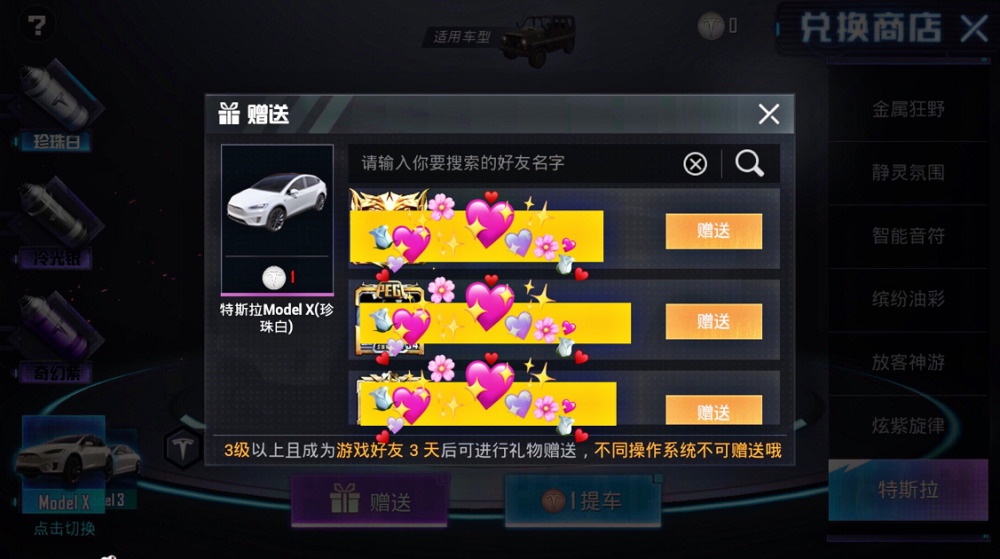This screenshot has width=1000, height=559.
Task: Click the magnifier search icon
Action: click(749, 163)
